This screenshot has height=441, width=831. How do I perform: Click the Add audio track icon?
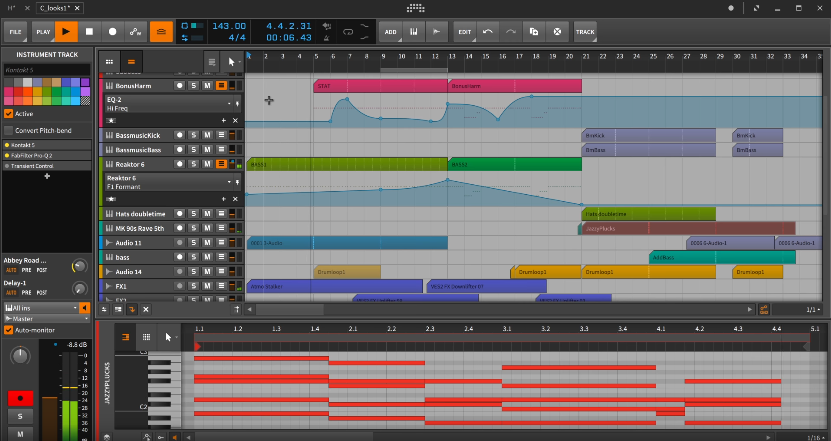[437, 32]
